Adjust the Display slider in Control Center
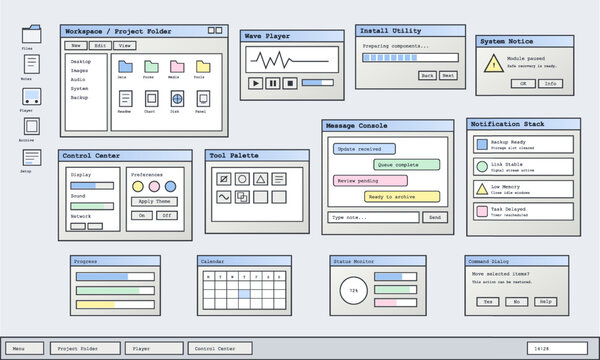600x360 pixels. click(x=92, y=186)
